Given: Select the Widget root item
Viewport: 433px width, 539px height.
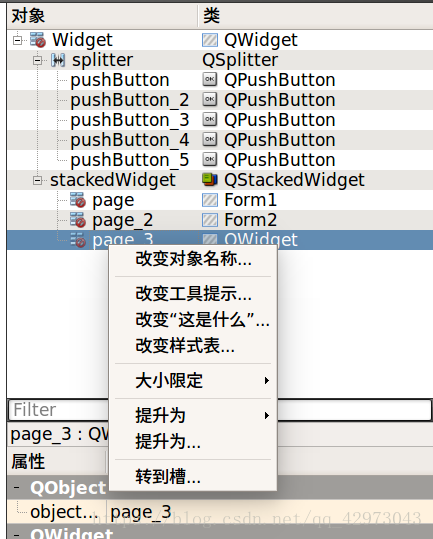Looking at the screenshot, I should click(82, 40).
